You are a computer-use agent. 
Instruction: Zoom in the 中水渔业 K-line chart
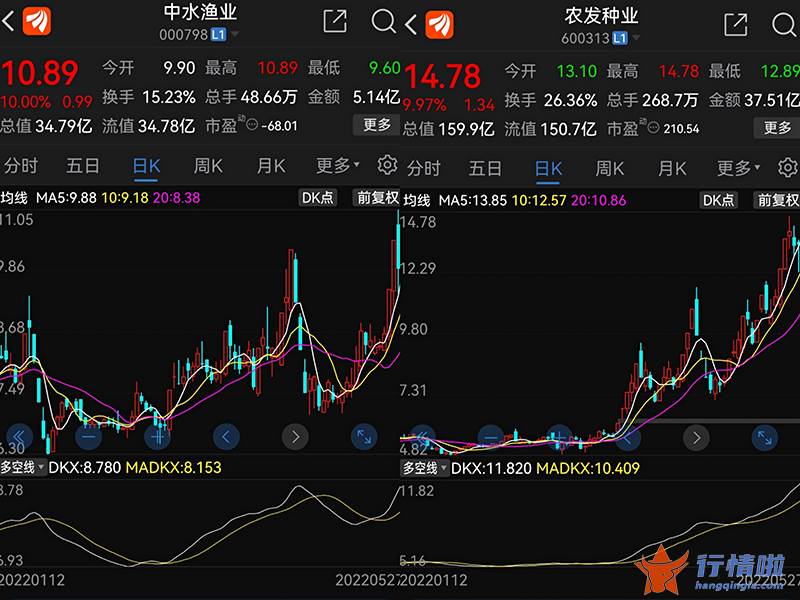coord(157,437)
